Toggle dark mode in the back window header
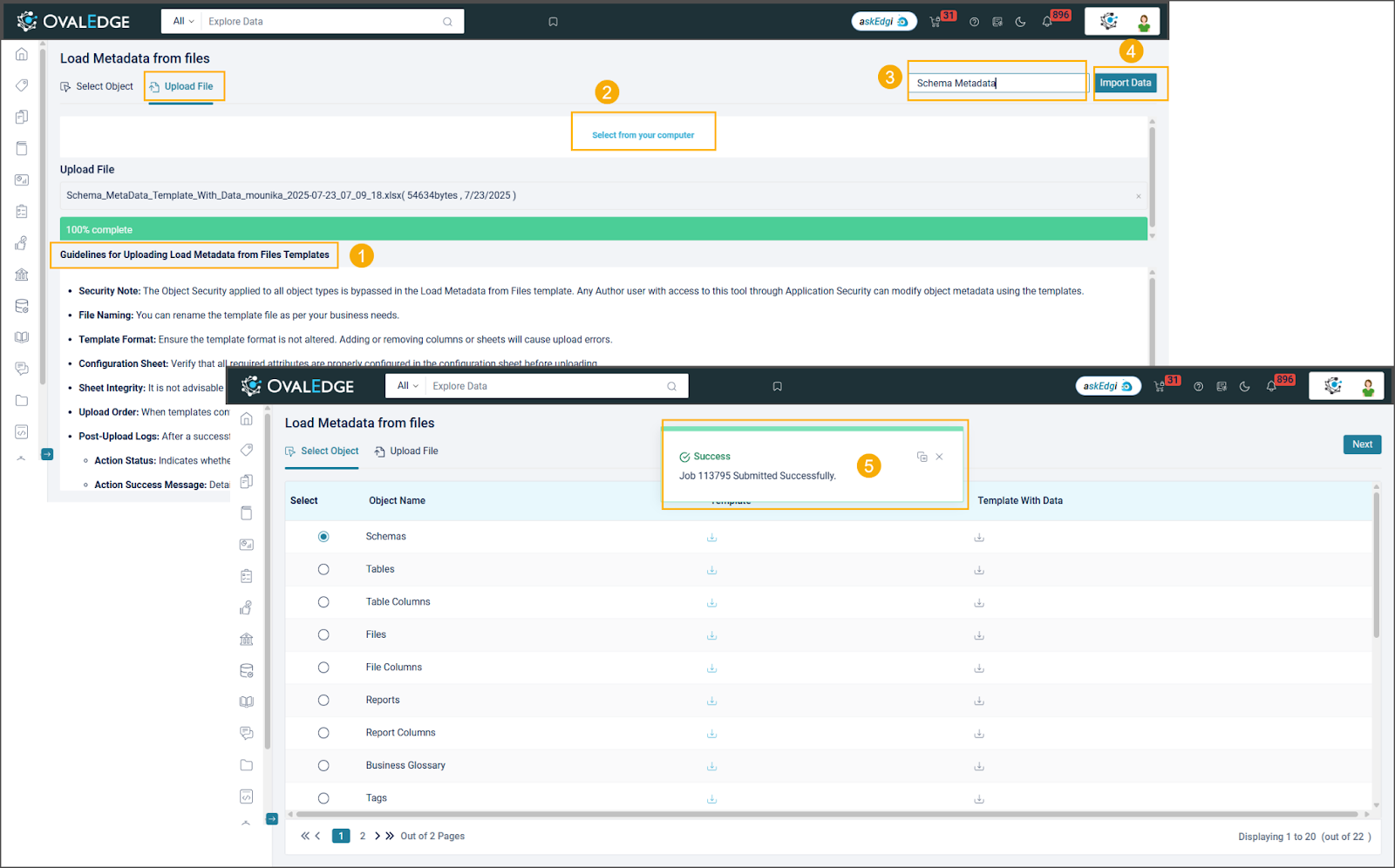This screenshot has height=868, width=1395. click(x=1020, y=22)
